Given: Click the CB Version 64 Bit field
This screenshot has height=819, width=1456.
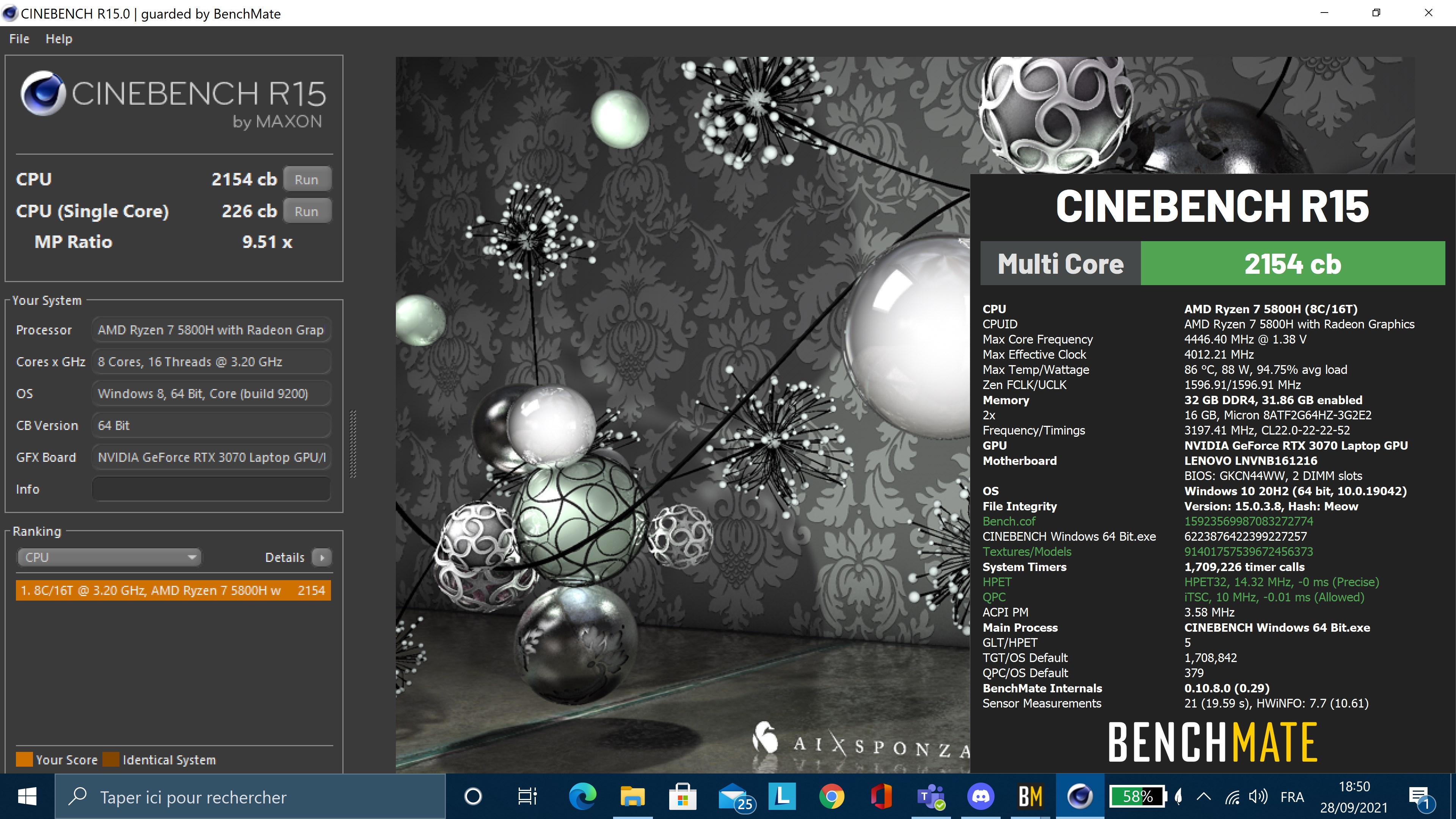Looking at the screenshot, I should pos(211,425).
